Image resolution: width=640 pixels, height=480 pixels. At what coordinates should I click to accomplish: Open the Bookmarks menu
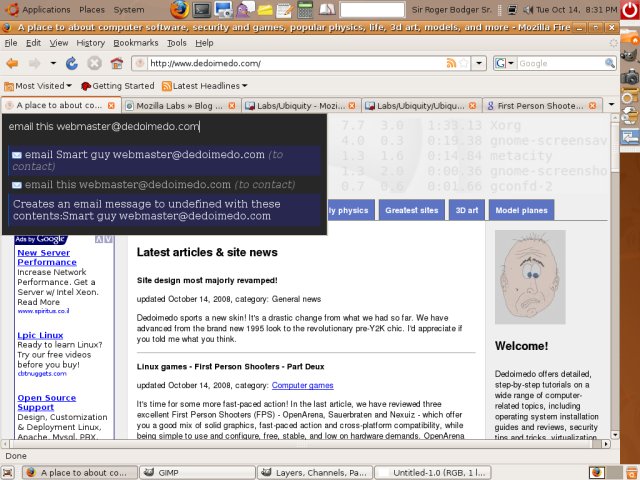point(136,43)
